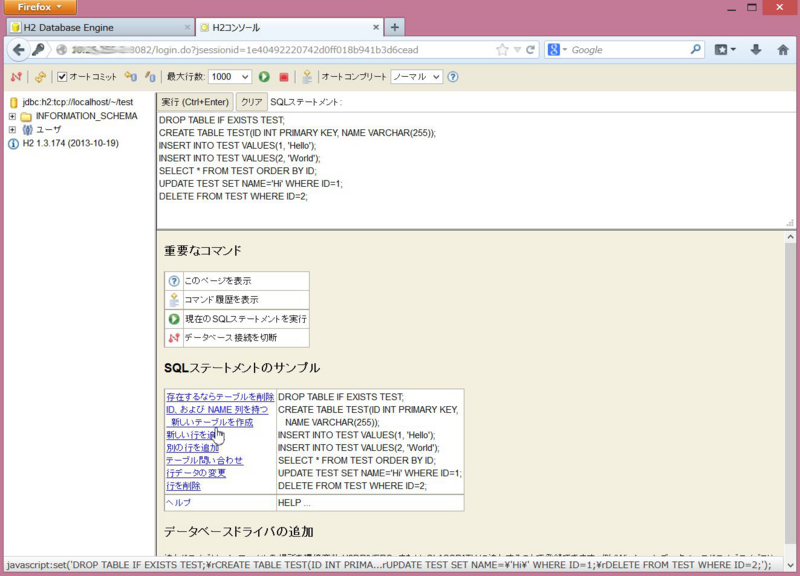Click the このページを表示 text
This screenshot has height=576, width=800.
tap(218, 281)
